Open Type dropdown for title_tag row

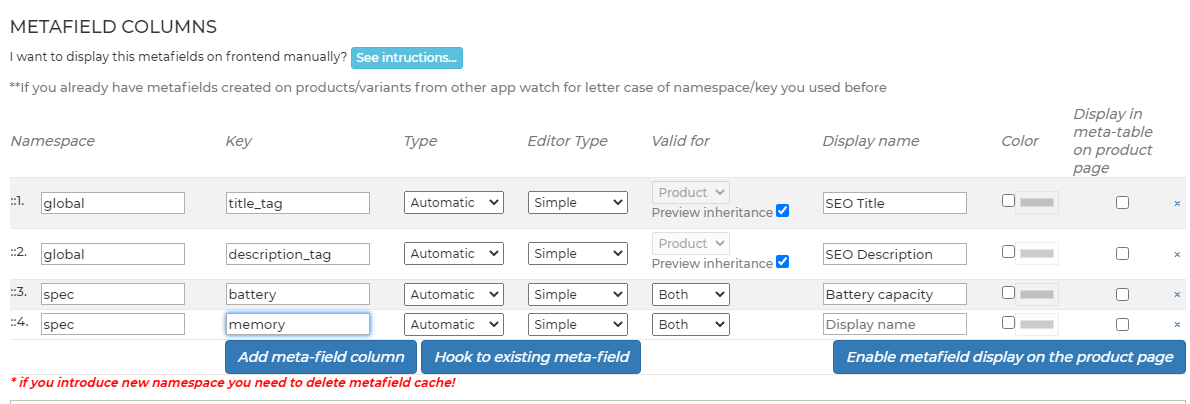tap(453, 203)
